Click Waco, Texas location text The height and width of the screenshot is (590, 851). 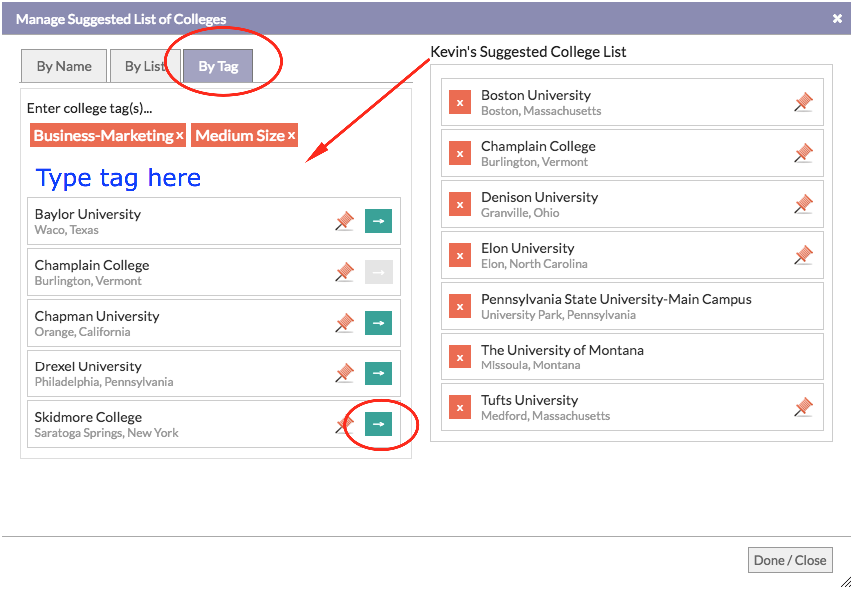66,230
